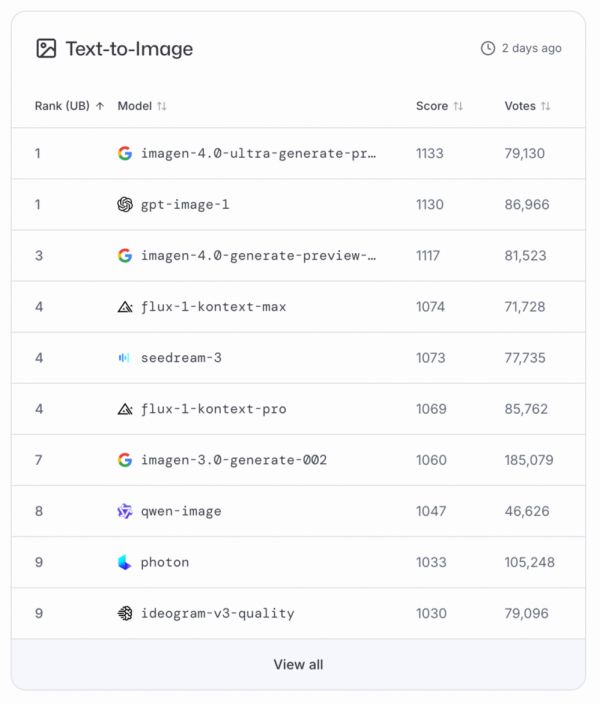Click Google logo beside imagen-3.0-generate-002
This screenshot has height=703, width=600.
125,460
